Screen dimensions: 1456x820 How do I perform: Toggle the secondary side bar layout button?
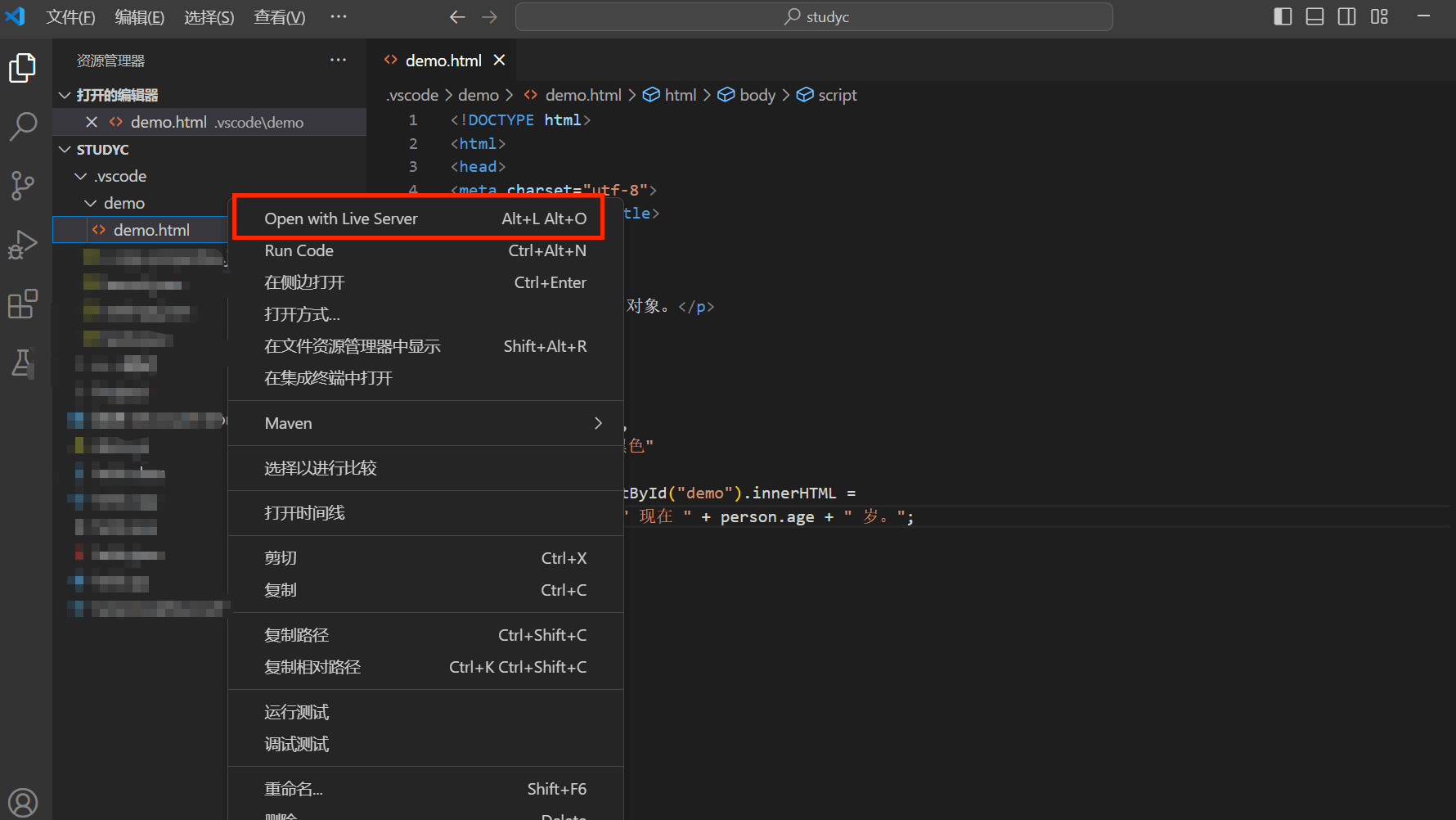(x=1346, y=17)
